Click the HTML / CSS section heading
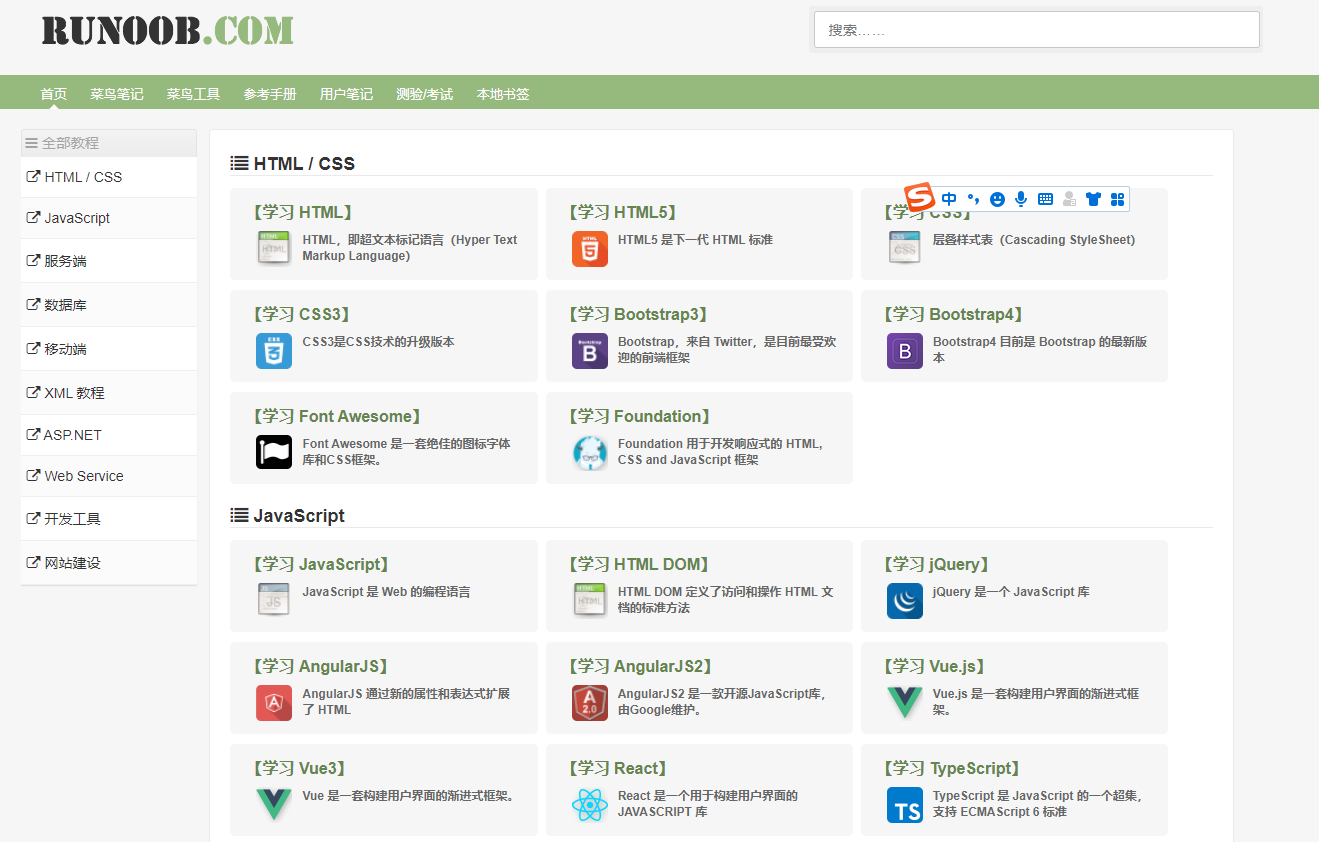This screenshot has height=842, width=1319. 293,163
